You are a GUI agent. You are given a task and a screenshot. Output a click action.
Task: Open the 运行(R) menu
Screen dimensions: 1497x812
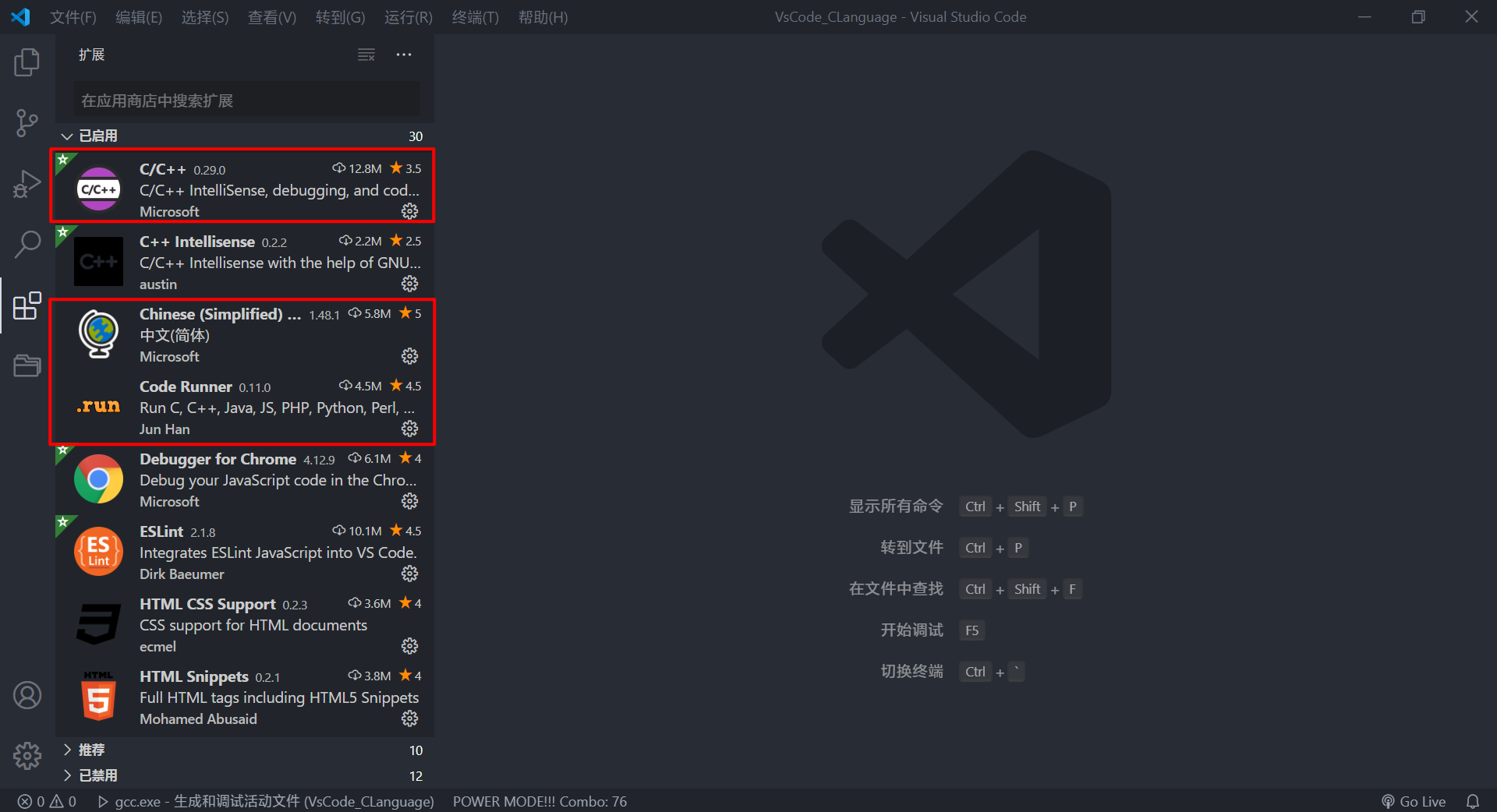coord(409,17)
